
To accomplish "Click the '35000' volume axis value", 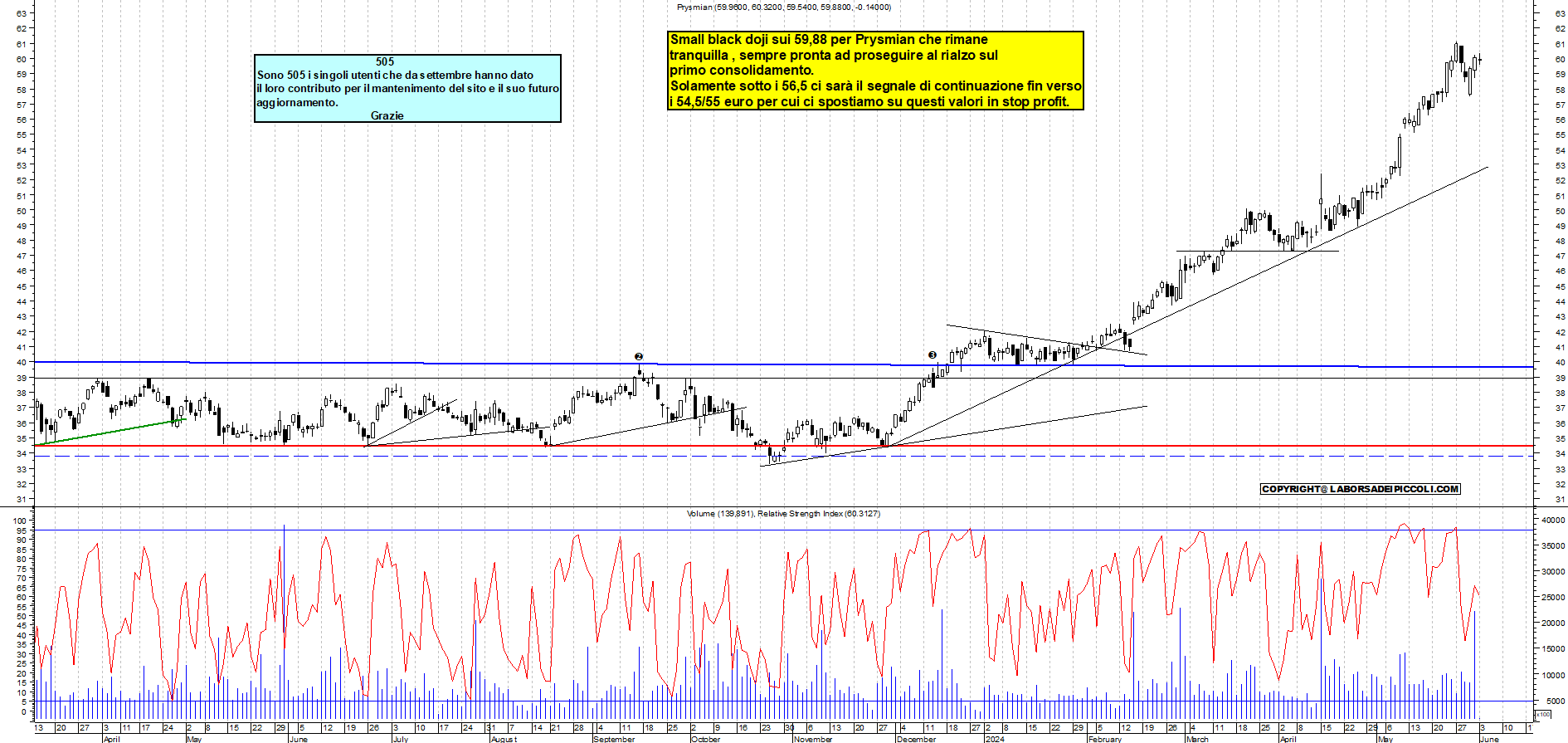I will 1553,546.
